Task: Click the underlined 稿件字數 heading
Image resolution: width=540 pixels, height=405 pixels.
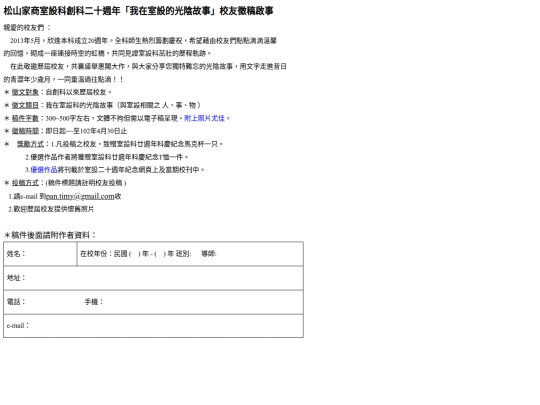Action: point(25,118)
